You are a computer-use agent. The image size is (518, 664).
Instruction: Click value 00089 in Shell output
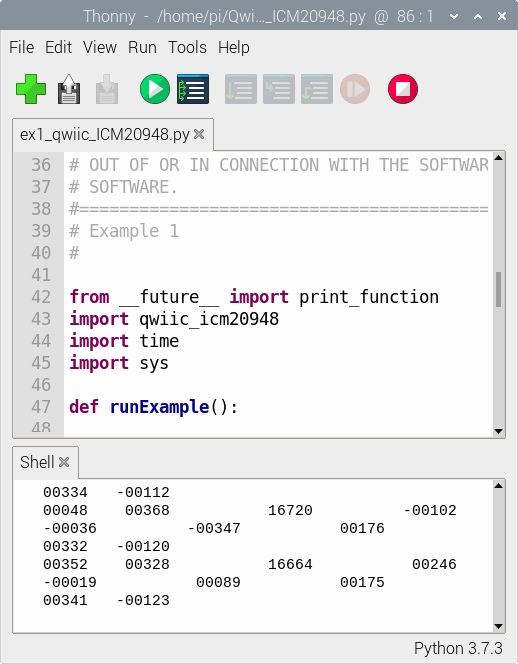[218, 582]
